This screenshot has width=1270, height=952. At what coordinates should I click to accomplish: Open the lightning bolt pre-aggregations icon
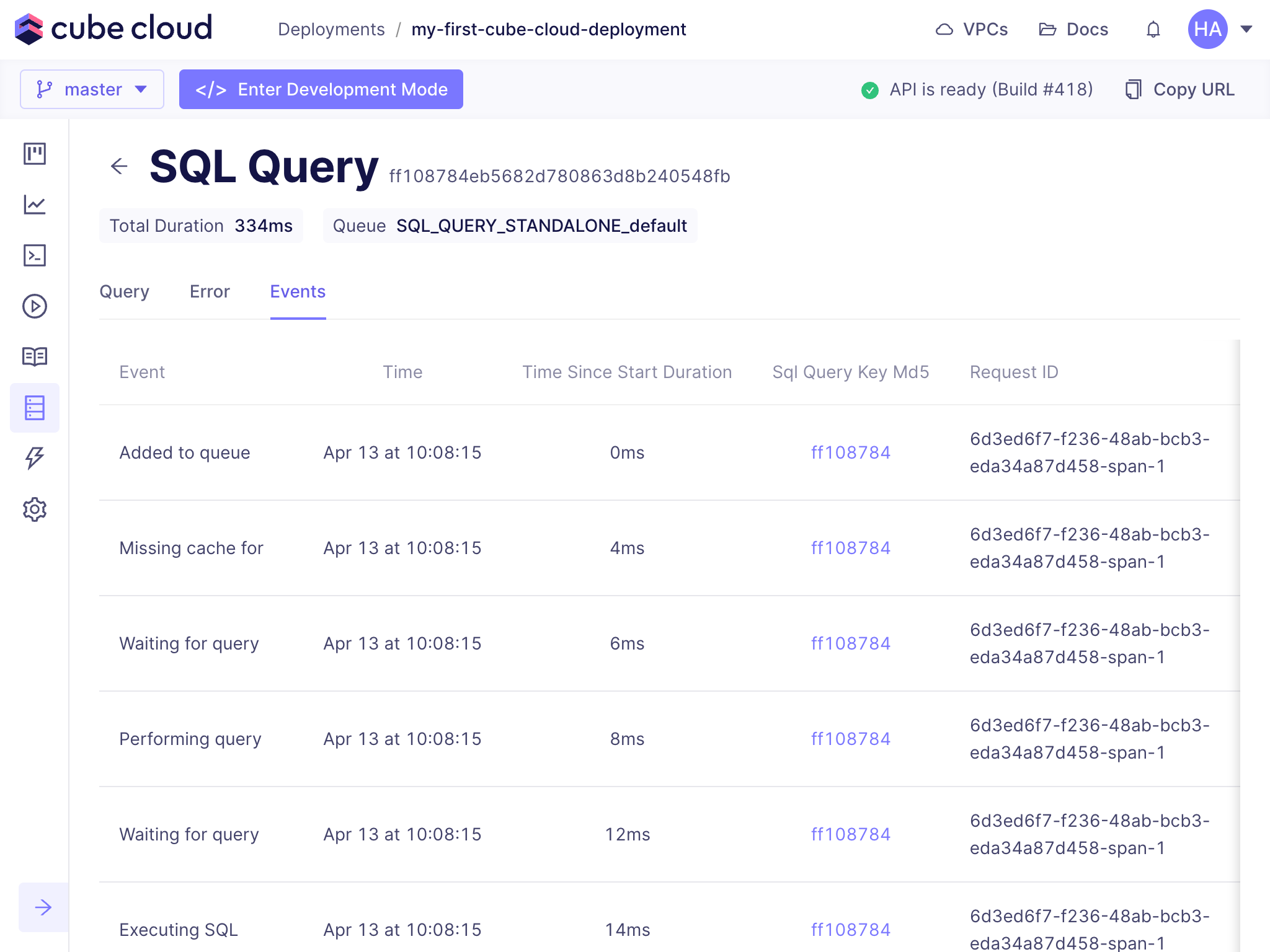35,458
